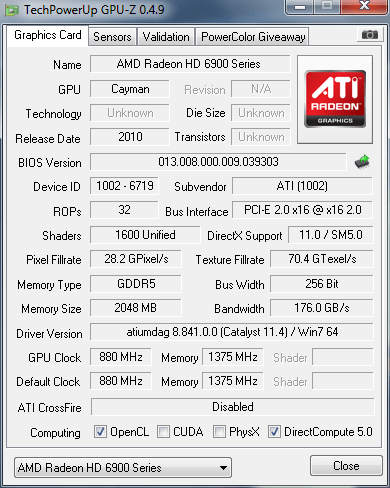The height and width of the screenshot is (488, 390).
Task: Click the Pixel Fillrate field 28.2 GPixel/s
Action: (136, 259)
